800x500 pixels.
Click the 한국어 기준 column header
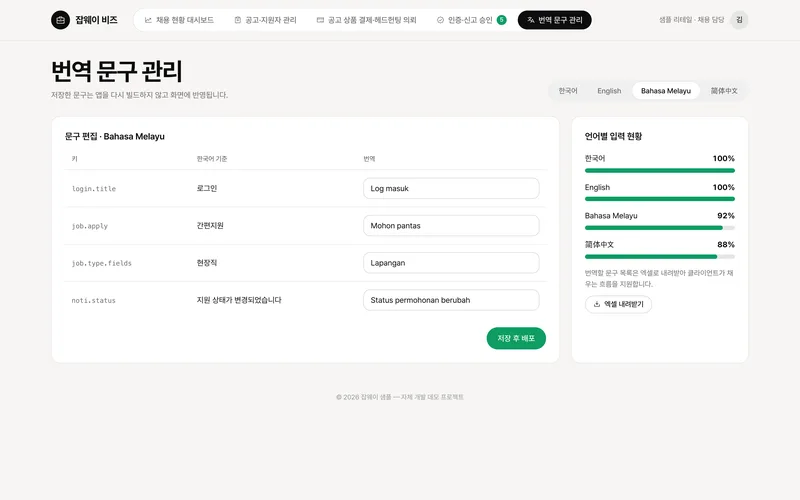(x=212, y=159)
